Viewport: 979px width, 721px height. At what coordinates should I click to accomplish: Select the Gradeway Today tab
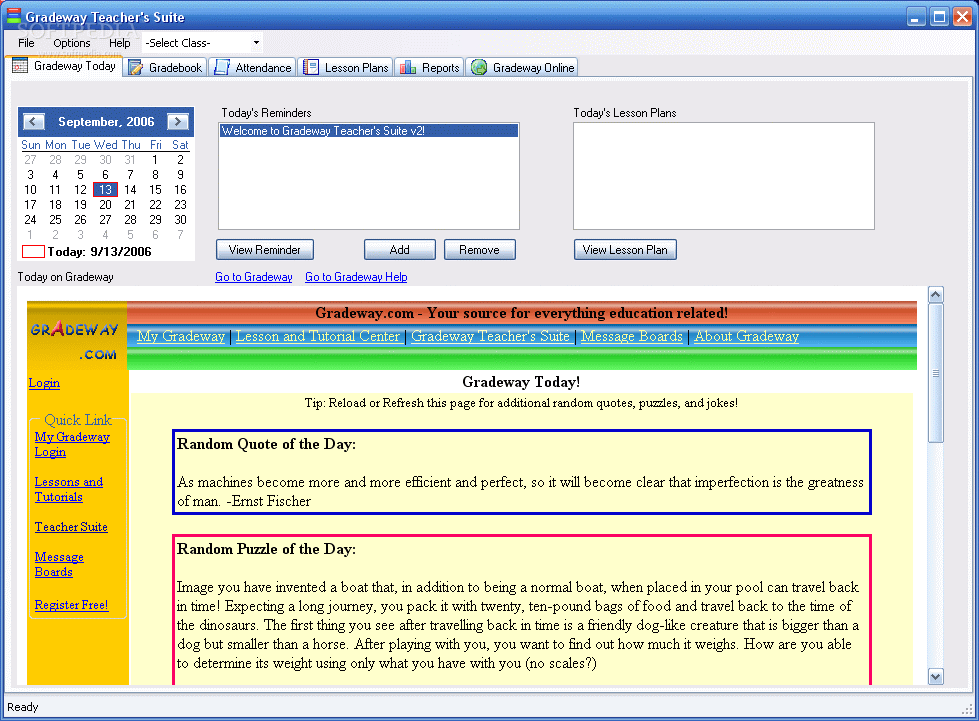tap(65, 66)
